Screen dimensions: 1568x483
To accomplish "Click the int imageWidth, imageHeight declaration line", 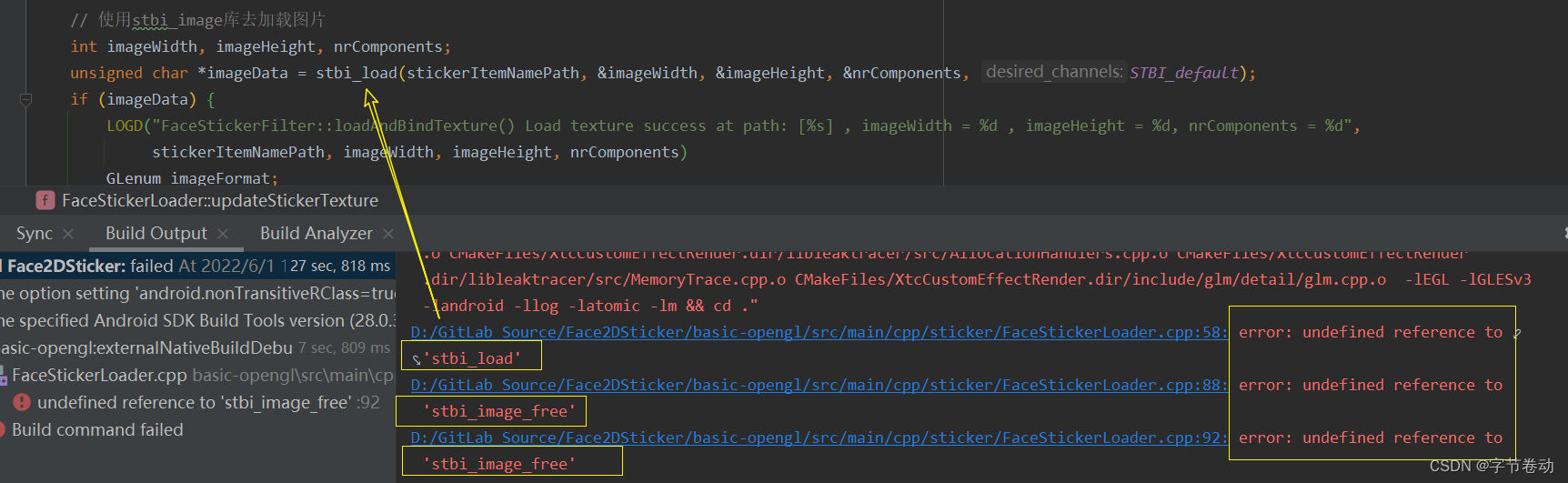I will point(261,46).
